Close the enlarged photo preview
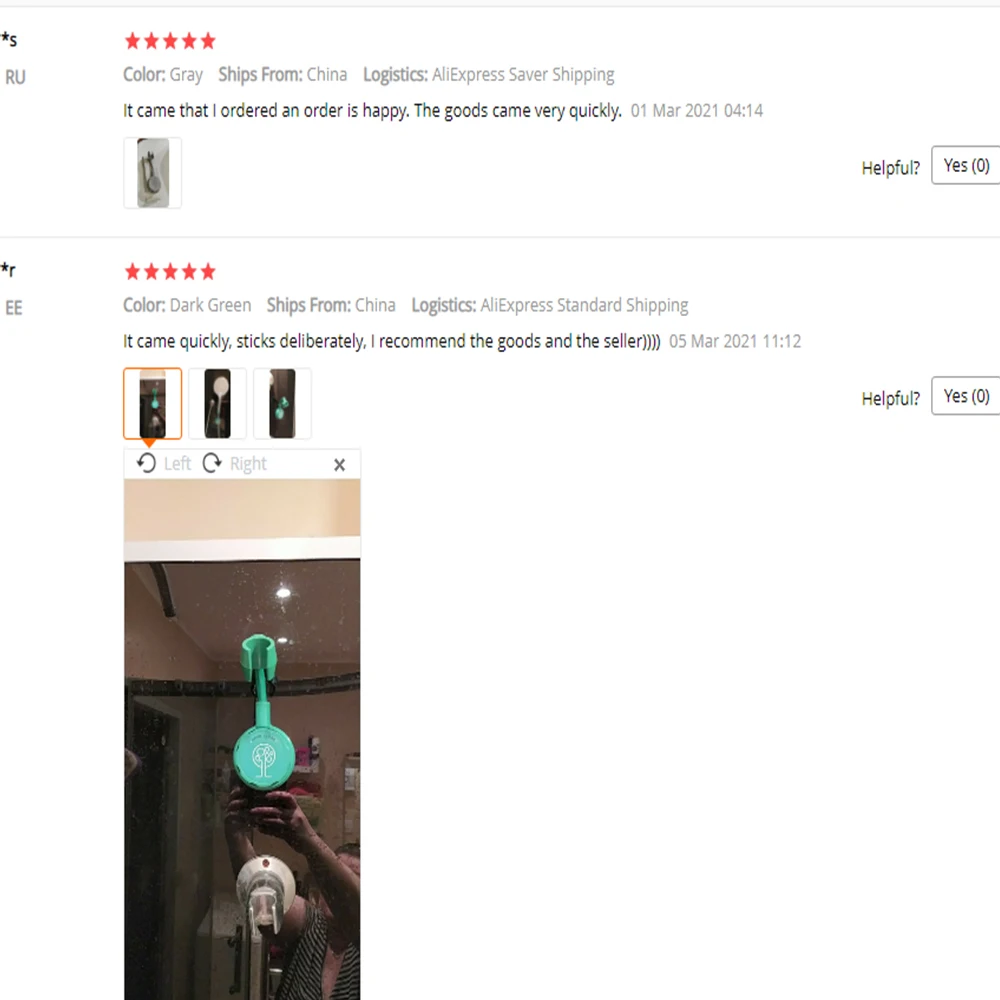The image size is (1000, 1000). (339, 465)
